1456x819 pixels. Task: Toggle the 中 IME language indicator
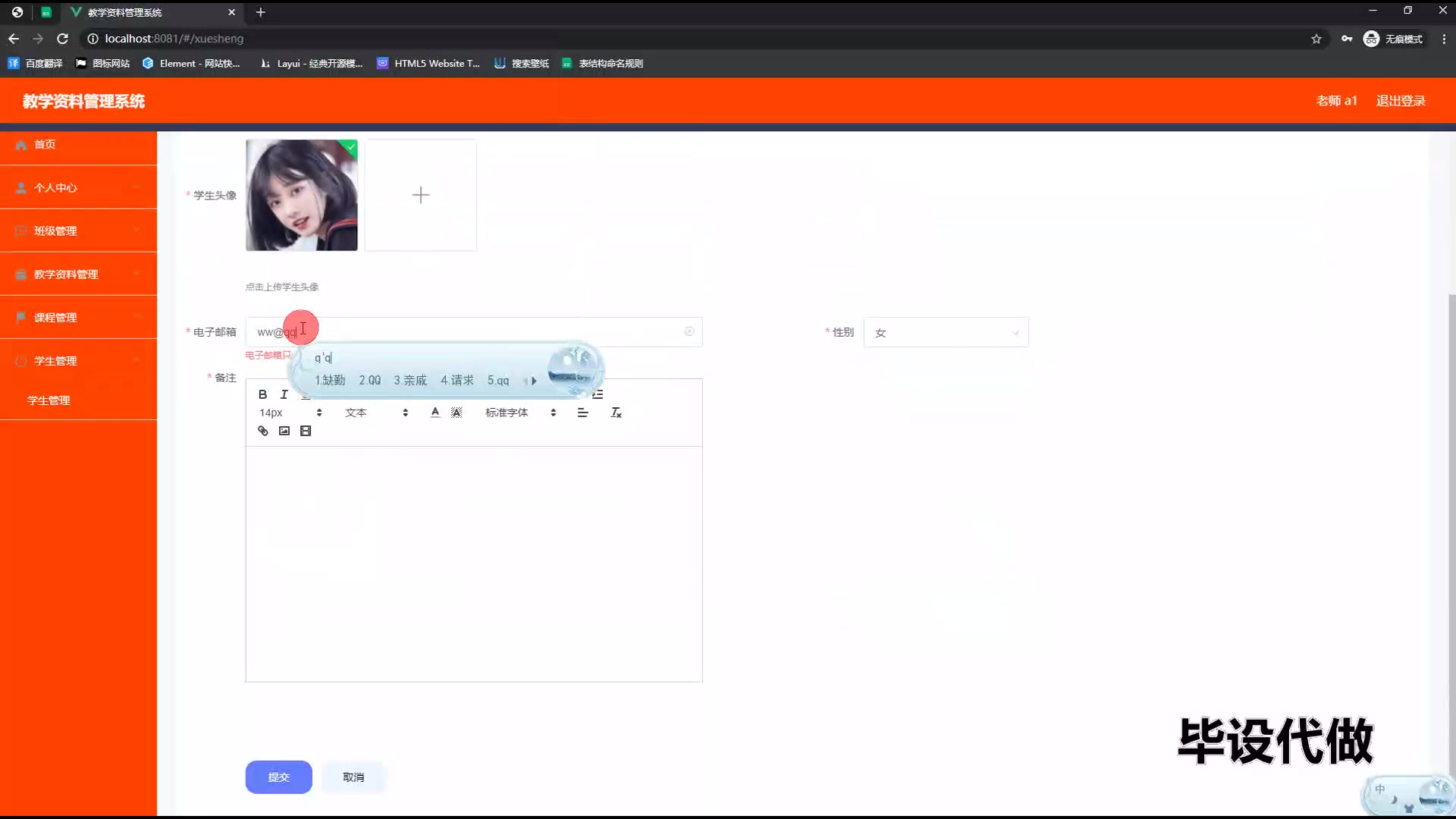click(x=1380, y=789)
